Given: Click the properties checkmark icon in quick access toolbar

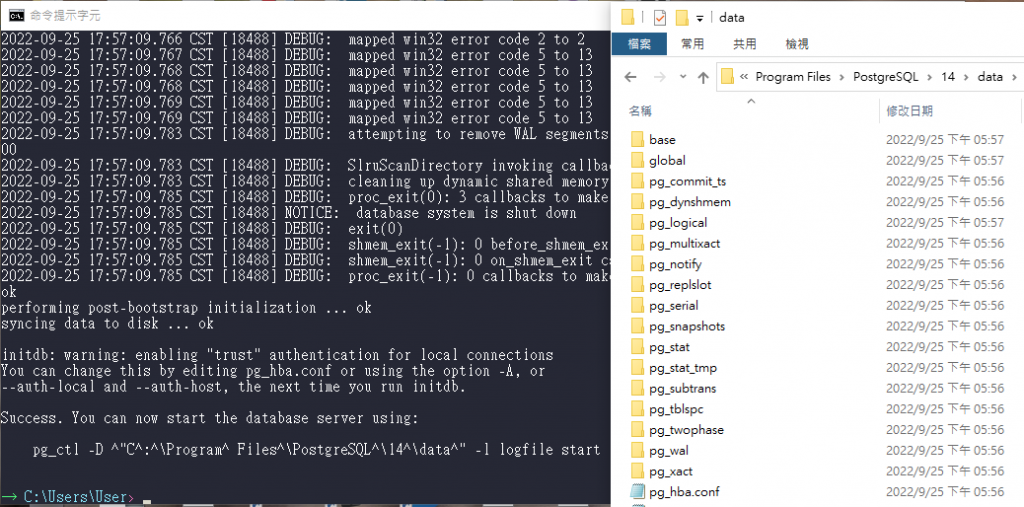Looking at the screenshot, I should pos(660,18).
